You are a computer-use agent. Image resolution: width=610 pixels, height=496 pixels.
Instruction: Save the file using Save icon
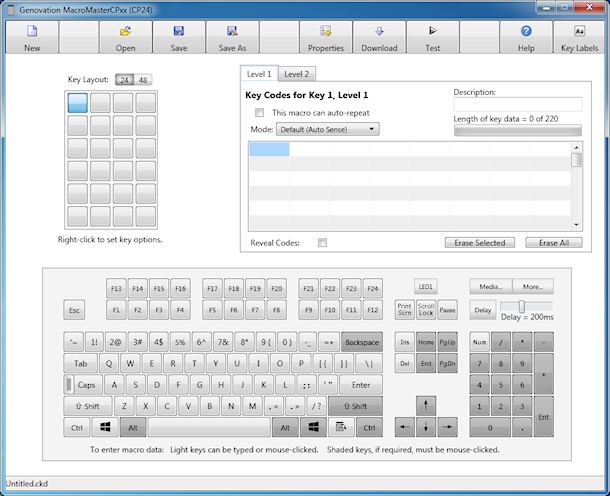click(178, 37)
